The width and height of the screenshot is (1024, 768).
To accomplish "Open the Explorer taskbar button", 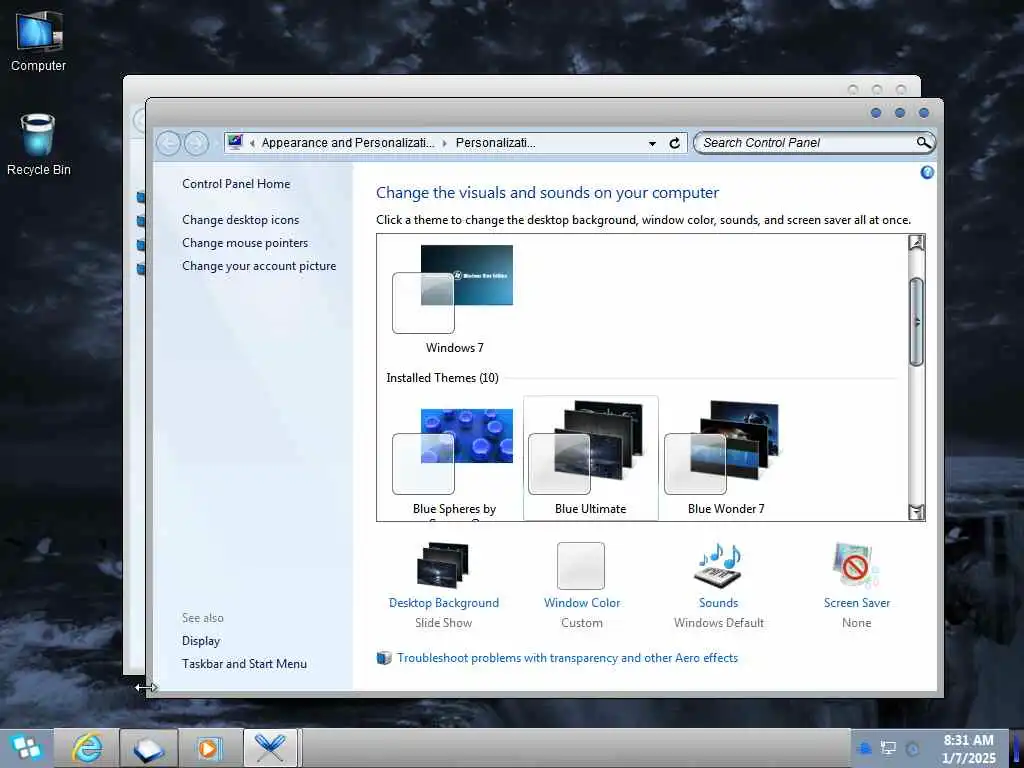I will (x=149, y=748).
